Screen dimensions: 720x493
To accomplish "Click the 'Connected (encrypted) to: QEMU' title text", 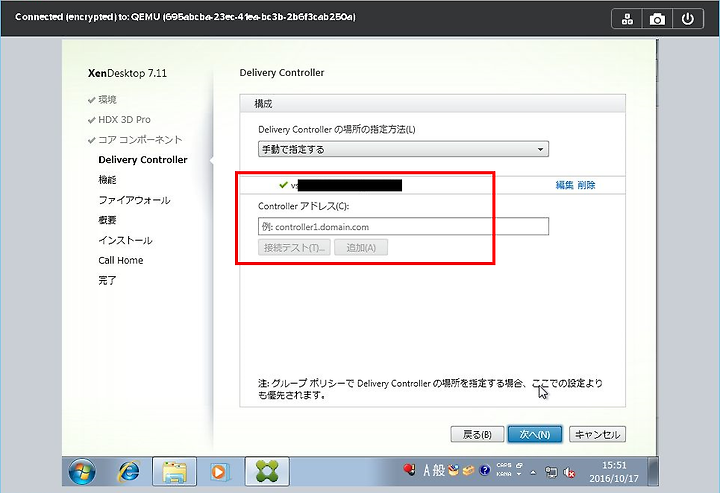I will pos(87,17).
